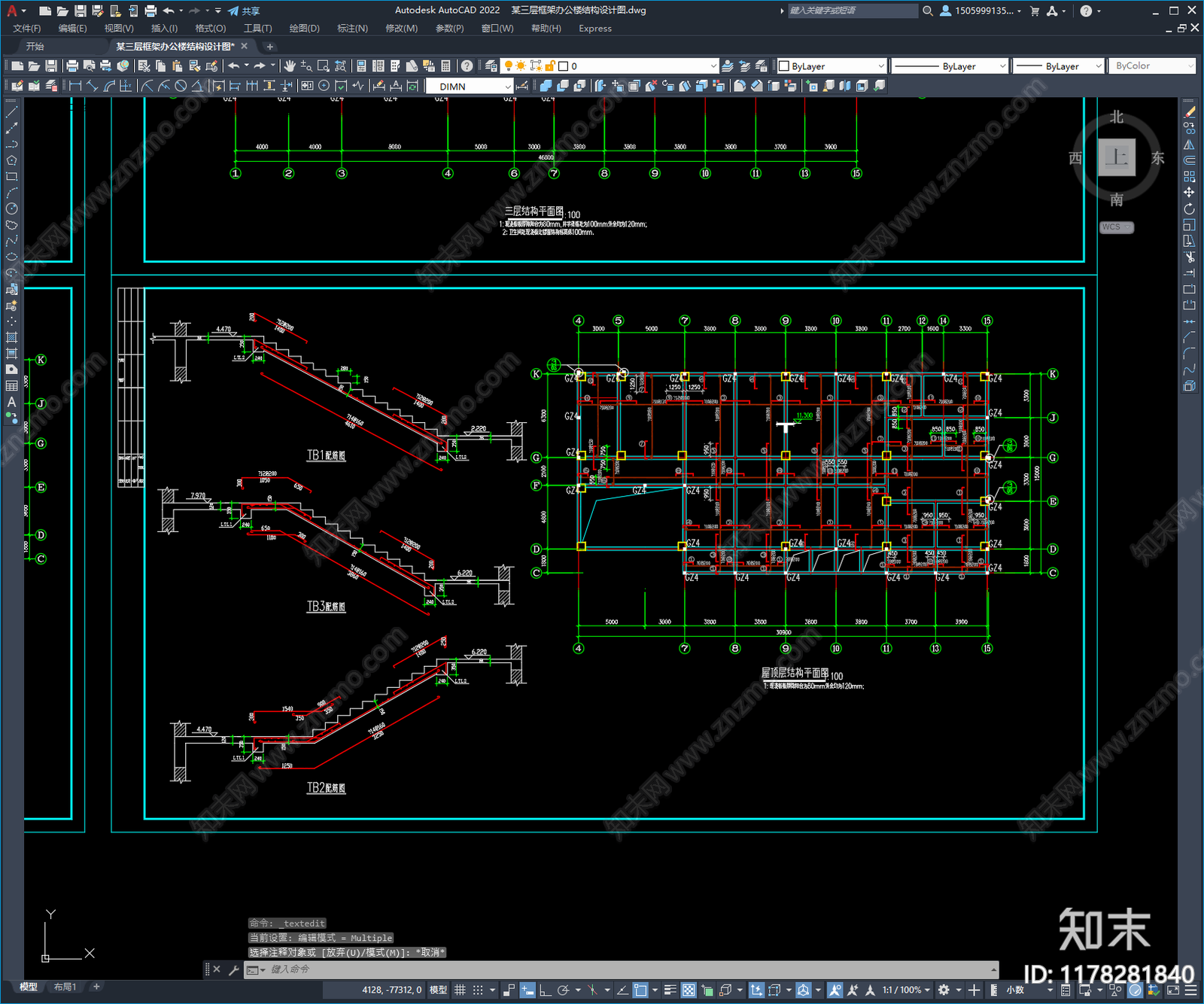Click the Undo arrow in standard toolbar
This screenshot has width=1204, height=1004.
pos(234,66)
